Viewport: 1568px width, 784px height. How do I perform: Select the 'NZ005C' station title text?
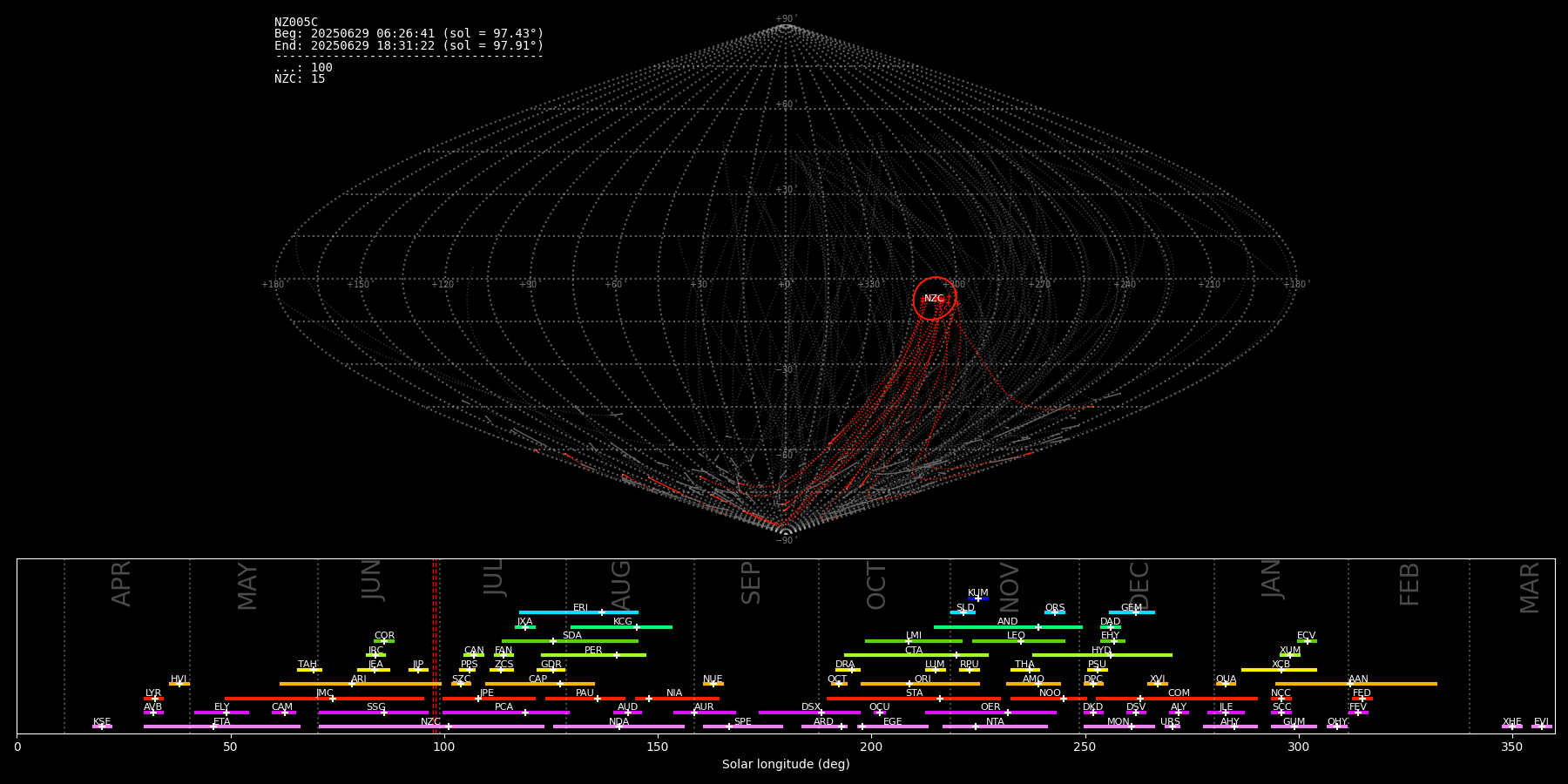point(296,23)
